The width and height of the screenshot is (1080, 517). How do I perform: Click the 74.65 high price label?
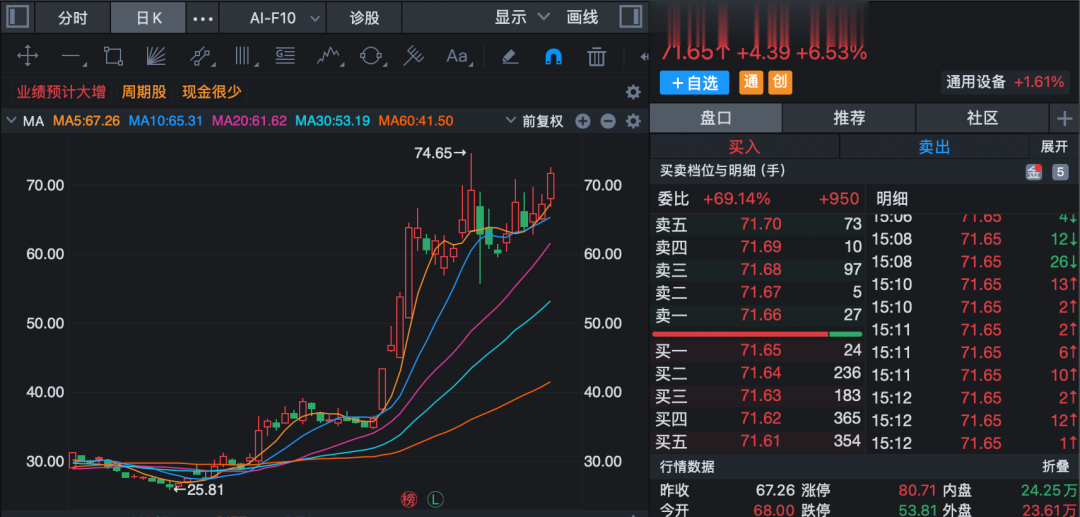click(442, 154)
